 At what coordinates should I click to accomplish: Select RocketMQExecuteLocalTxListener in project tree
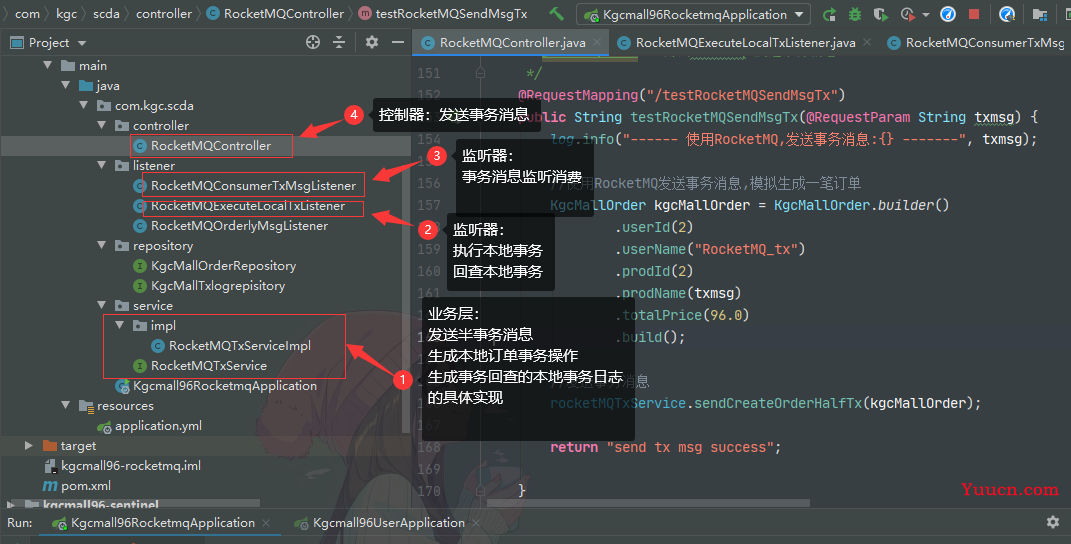coord(247,206)
